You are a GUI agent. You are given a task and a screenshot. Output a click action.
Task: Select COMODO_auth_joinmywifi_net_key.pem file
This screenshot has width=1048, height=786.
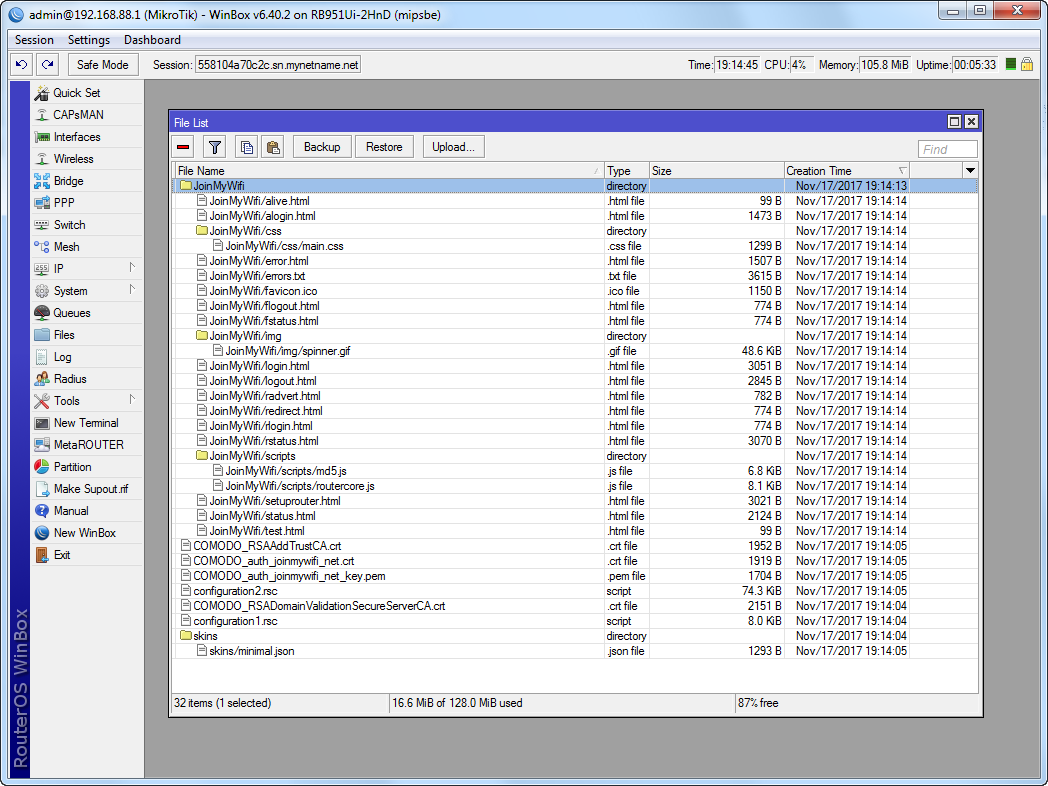pos(575,576)
